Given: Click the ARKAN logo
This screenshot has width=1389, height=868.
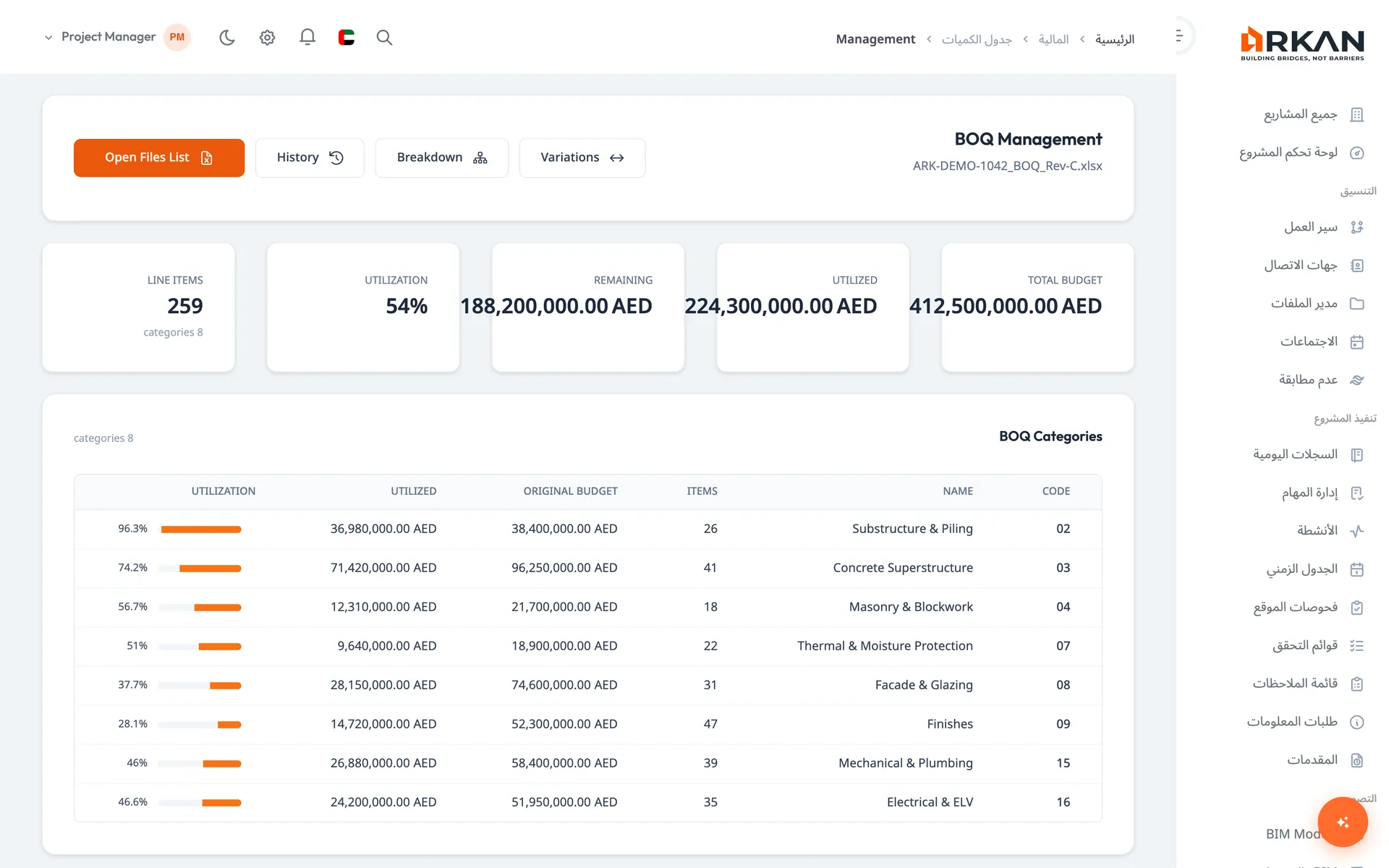Looking at the screenshot, I should [1302, 43].
